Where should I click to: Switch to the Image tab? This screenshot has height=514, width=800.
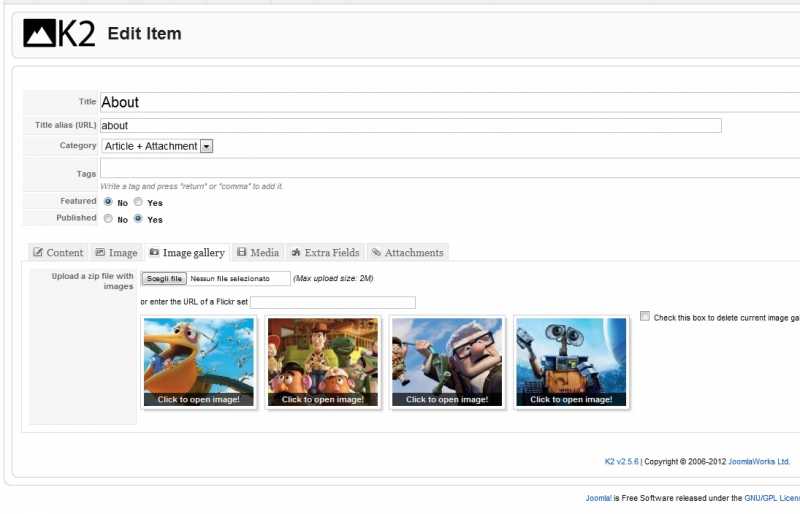[x=116, y=252]
